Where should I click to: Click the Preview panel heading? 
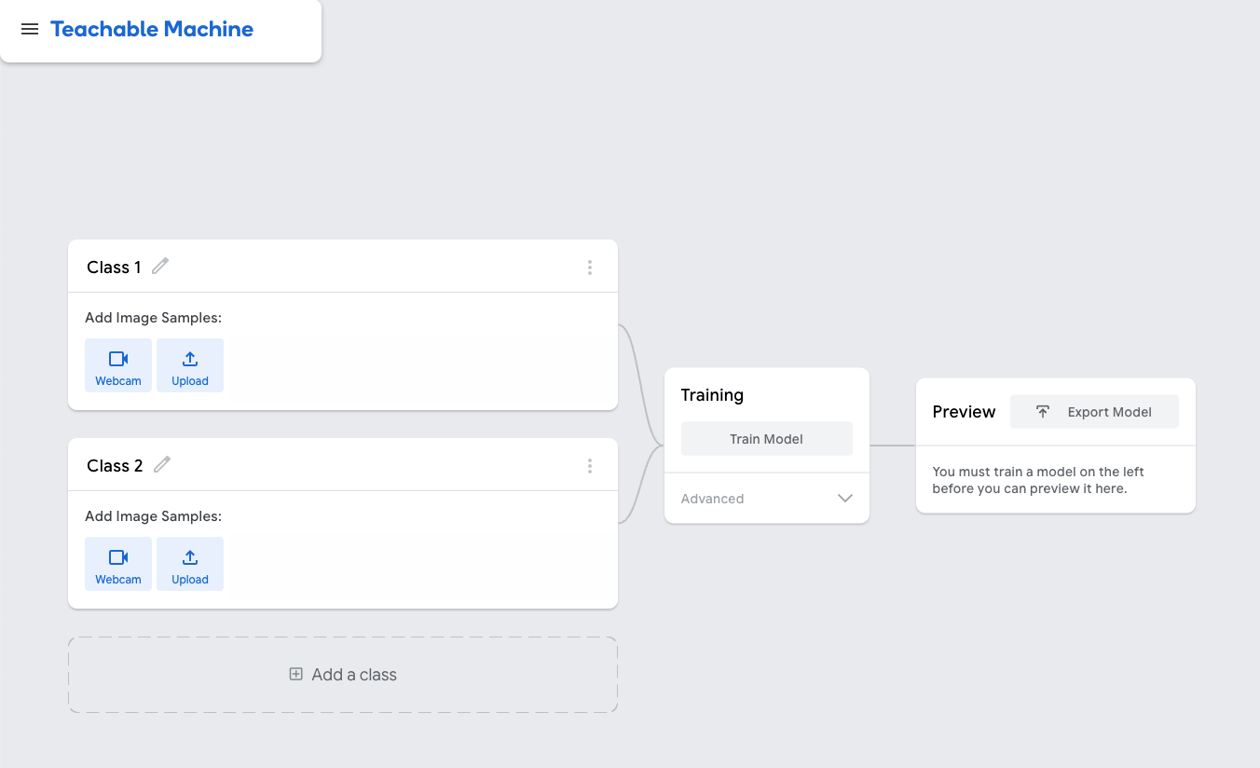click(964, 412)
